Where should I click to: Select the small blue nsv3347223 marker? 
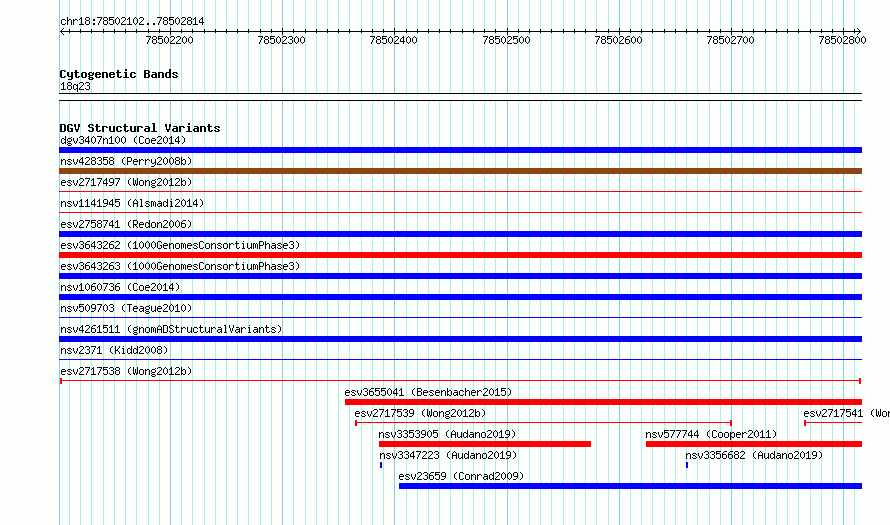click(x=381, y=465)
